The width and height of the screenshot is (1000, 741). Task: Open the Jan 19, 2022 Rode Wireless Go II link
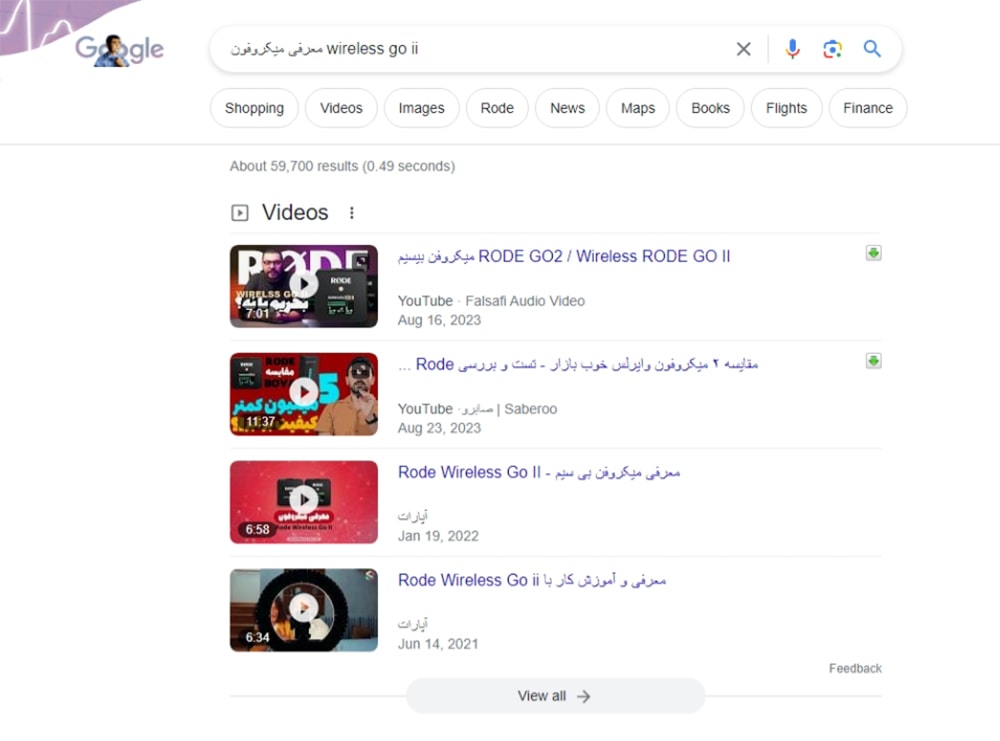(x=539, y=473)
